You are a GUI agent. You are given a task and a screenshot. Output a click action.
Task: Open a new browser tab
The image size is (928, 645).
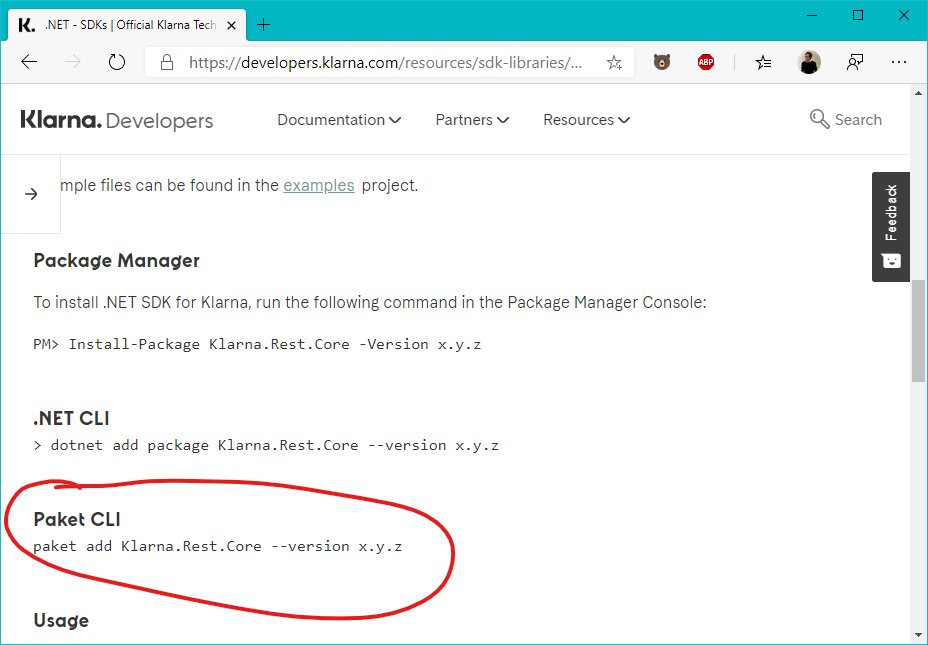pos(263,25)
